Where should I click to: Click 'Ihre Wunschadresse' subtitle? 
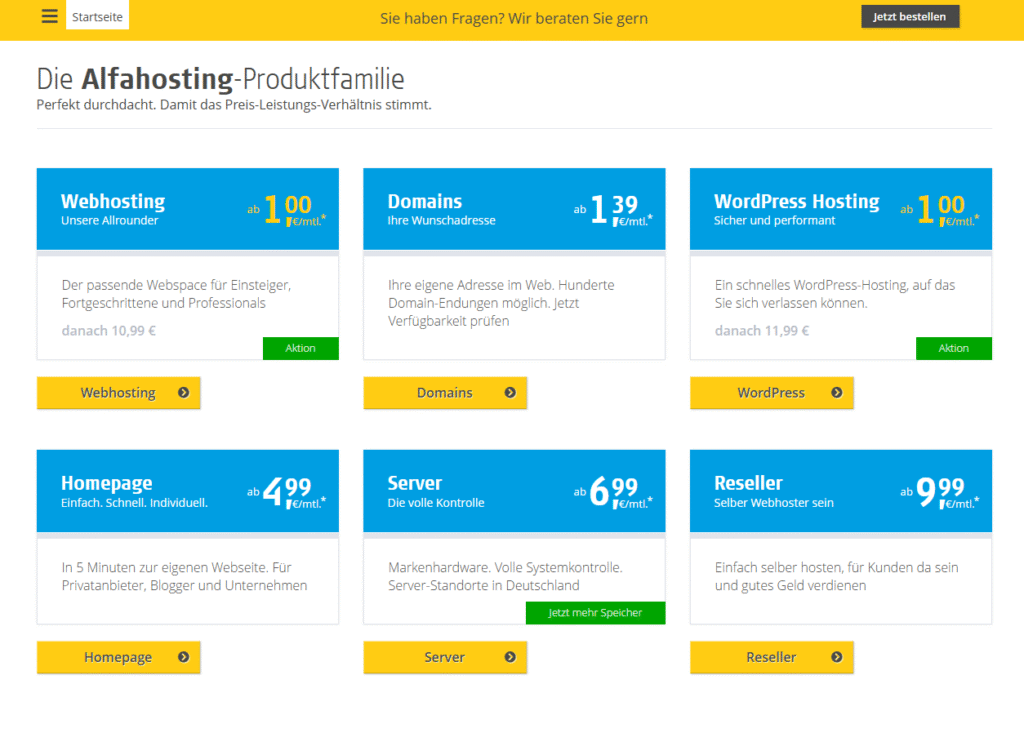pos(441,221)
